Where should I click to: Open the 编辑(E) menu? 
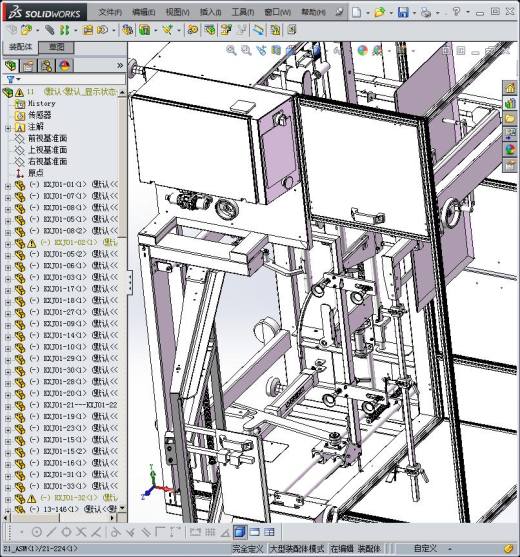pyautogui.click(x=143, y=12)
